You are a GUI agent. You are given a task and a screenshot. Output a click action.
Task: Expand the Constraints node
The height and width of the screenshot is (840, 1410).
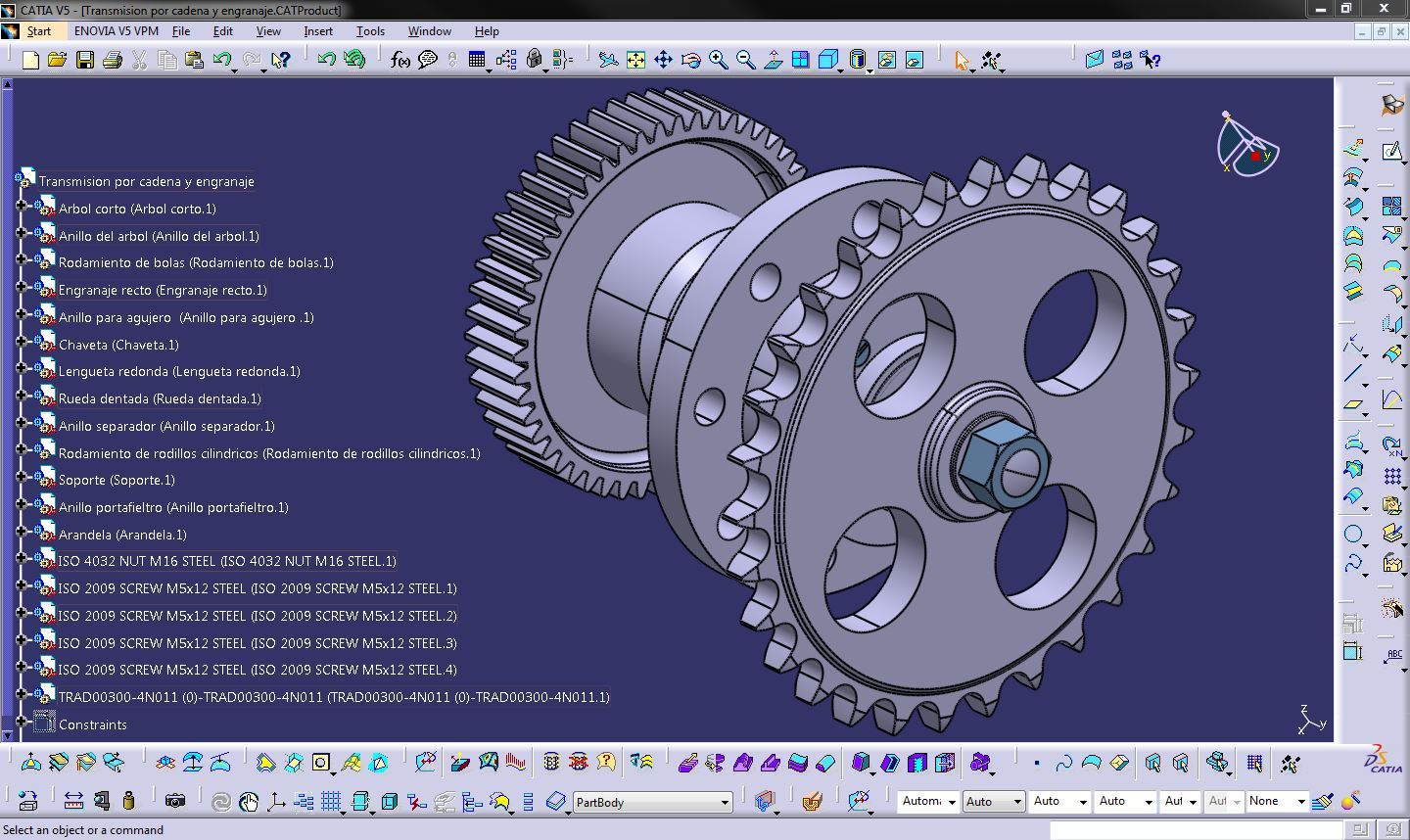click(x=22, y=723)
